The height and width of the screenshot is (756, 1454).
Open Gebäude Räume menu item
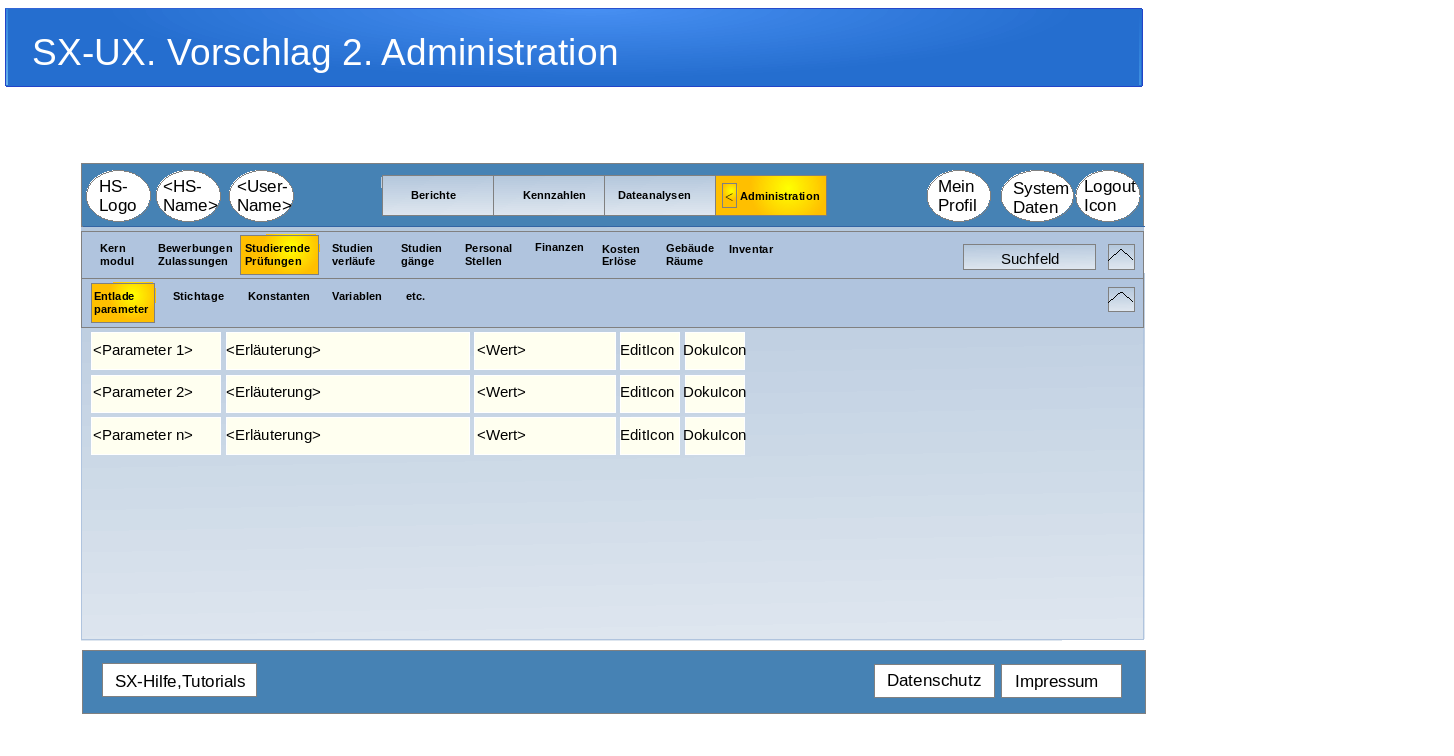690,255
